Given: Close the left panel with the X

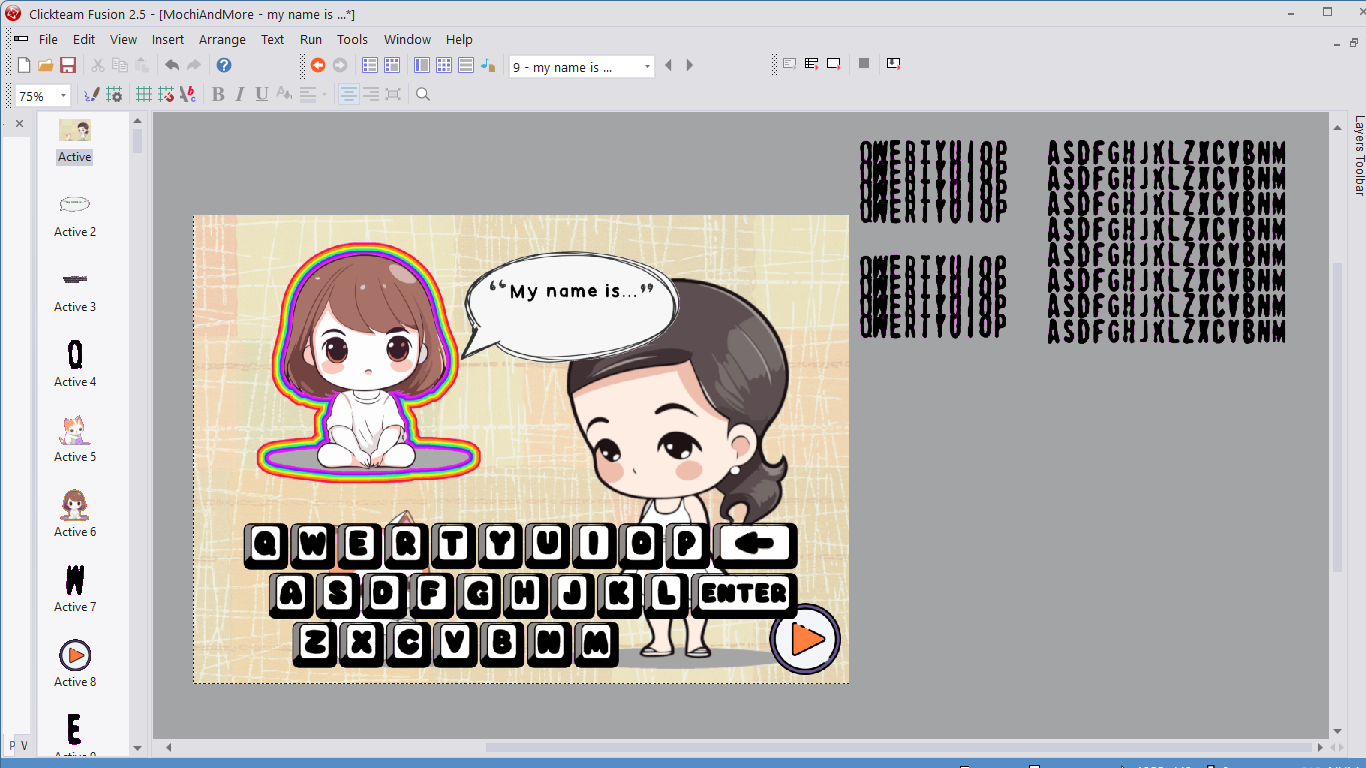Looking at the screenshot, I should click(x=19, y=124).
